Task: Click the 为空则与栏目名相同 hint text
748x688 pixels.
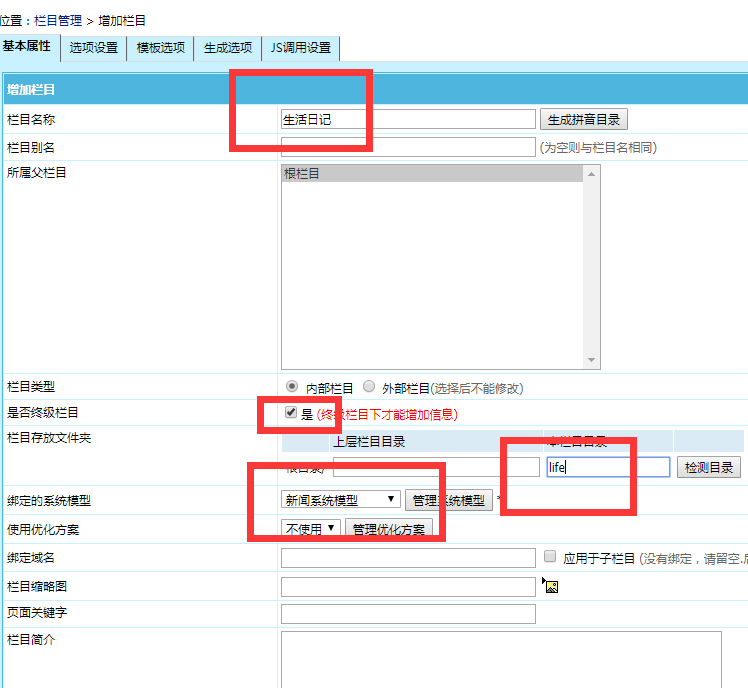Action: click(598, 147)
